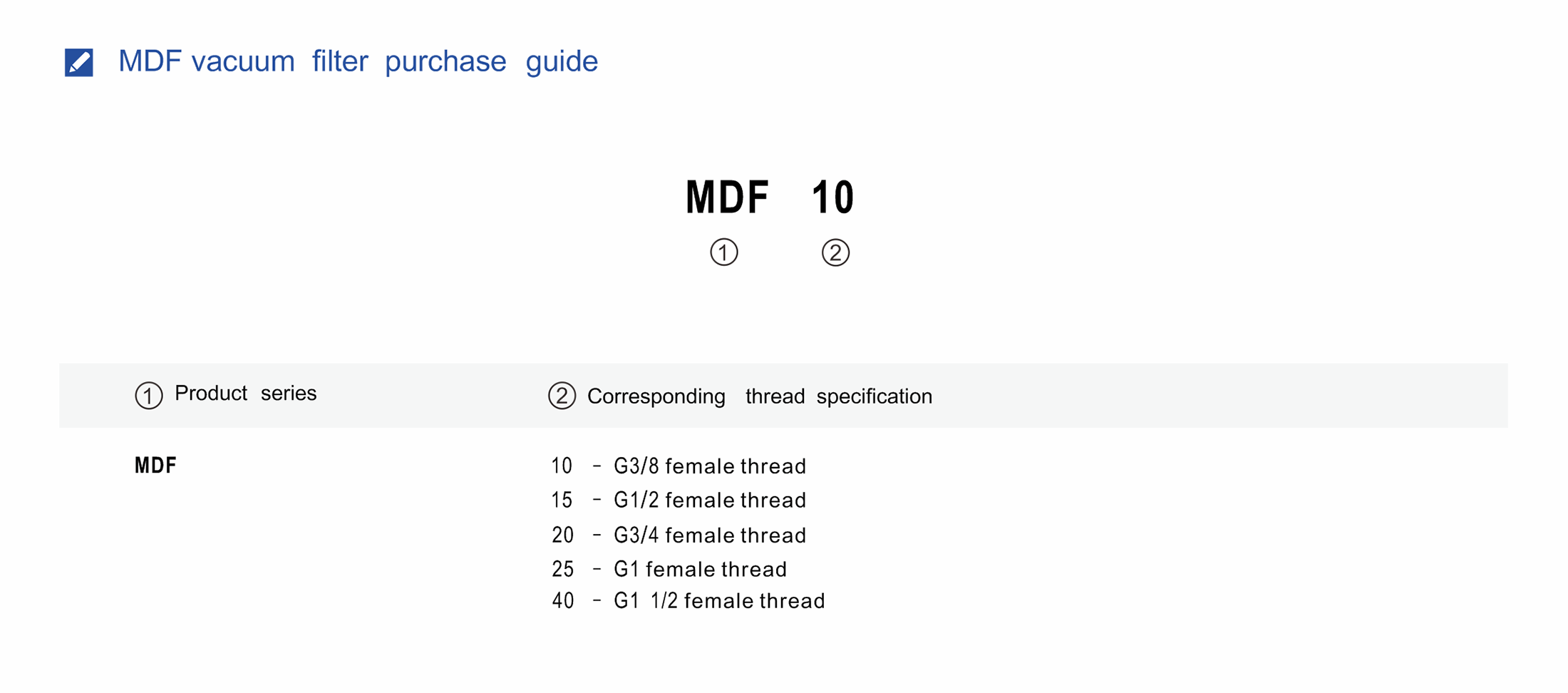Select the "G3/4 female thread" description
The image size is (1568, 693).
[x=710, y=535]
